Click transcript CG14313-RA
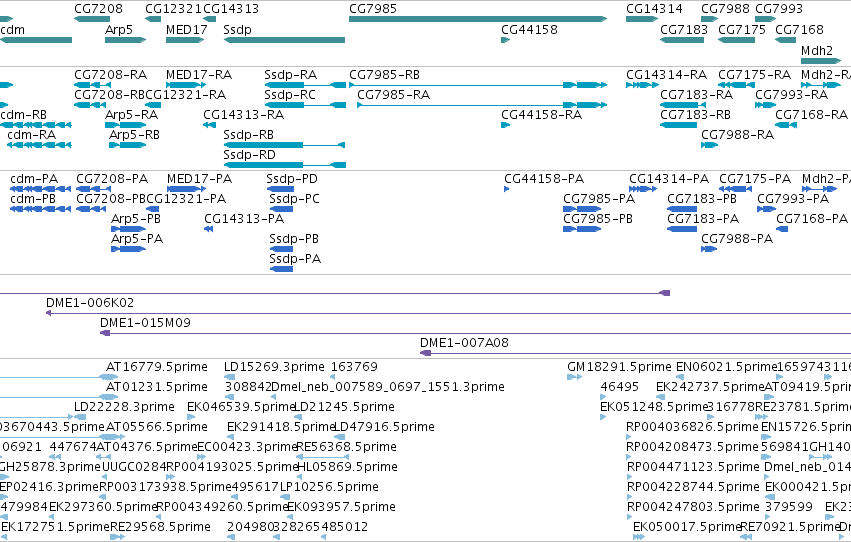This screenshot has width=851, height=542. 209,125
